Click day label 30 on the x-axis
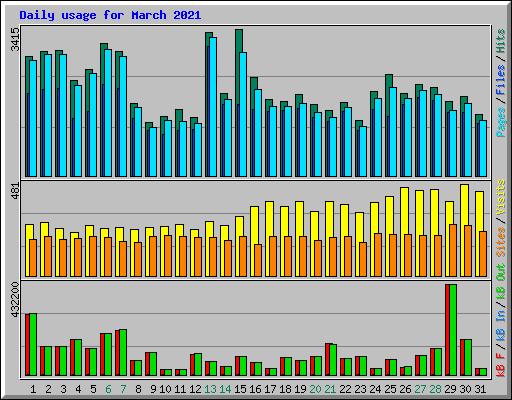The width and height of the screenshot is (512, 400). pos(465,389)
